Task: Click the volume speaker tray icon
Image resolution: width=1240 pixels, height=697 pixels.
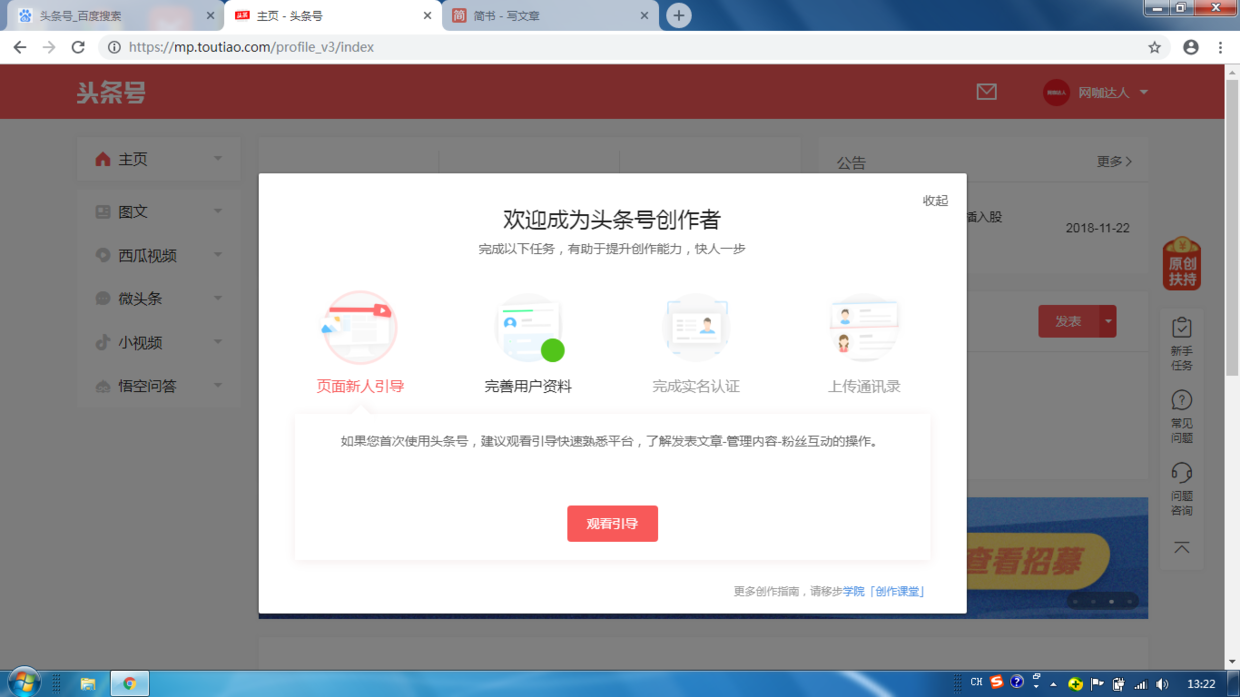Action: 1162,685
